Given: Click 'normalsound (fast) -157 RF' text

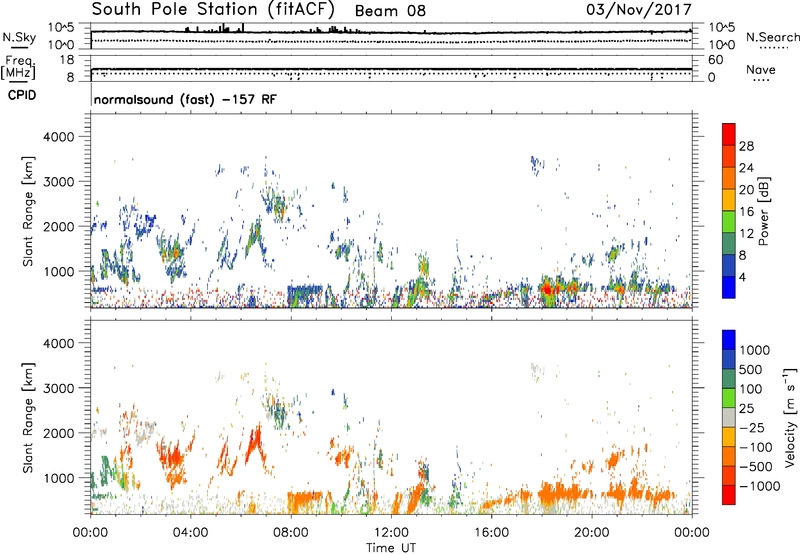Looking at the screenshot, I should (185, 99).
